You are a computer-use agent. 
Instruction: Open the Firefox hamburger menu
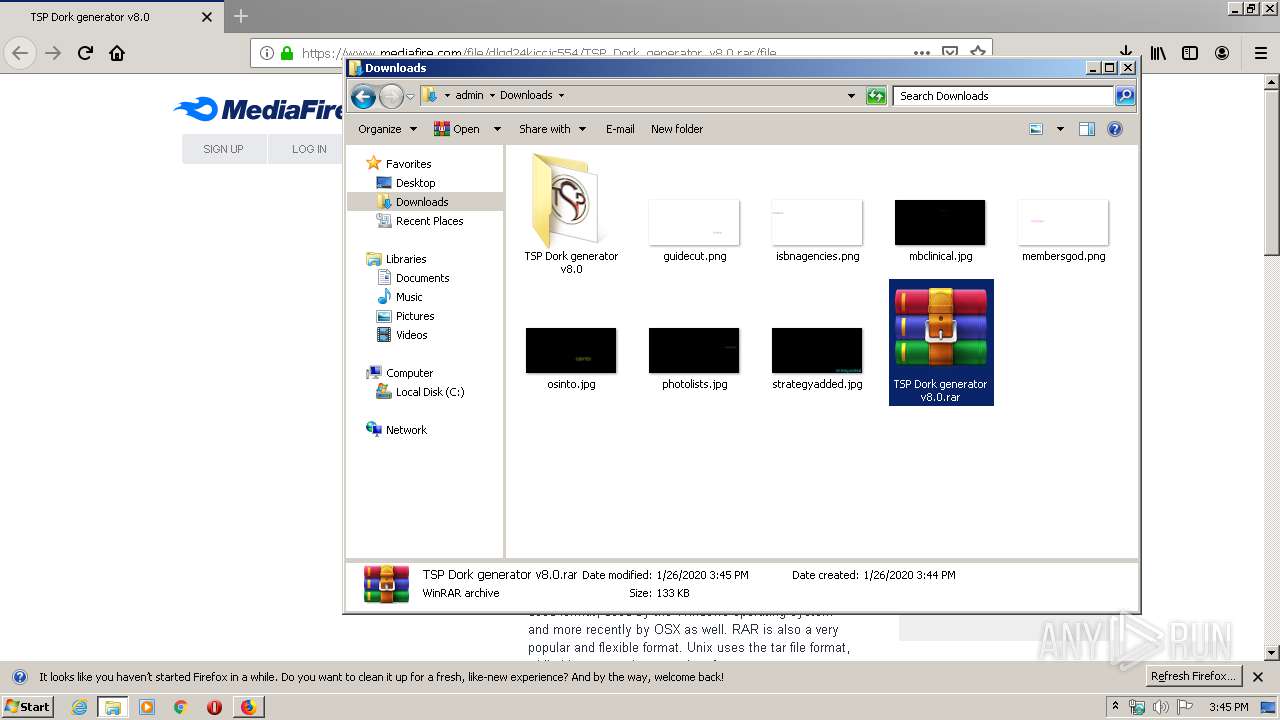click(x=1260, y=53)
